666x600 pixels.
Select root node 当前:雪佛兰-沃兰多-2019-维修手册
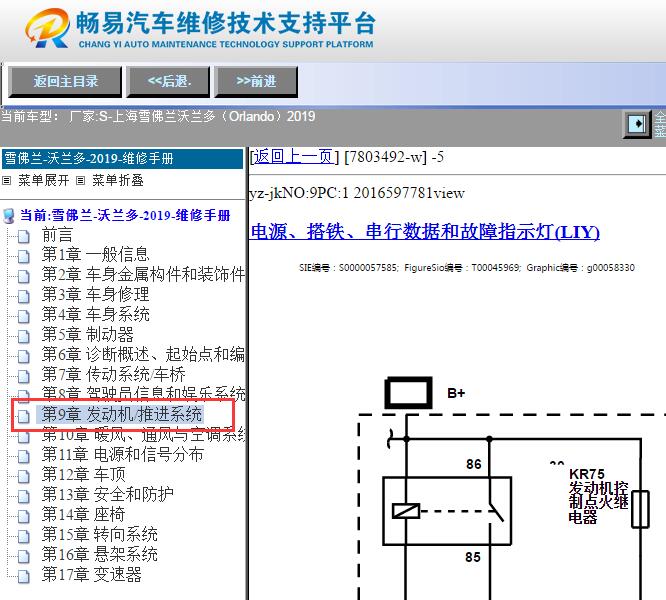click(x=125, y=215)
